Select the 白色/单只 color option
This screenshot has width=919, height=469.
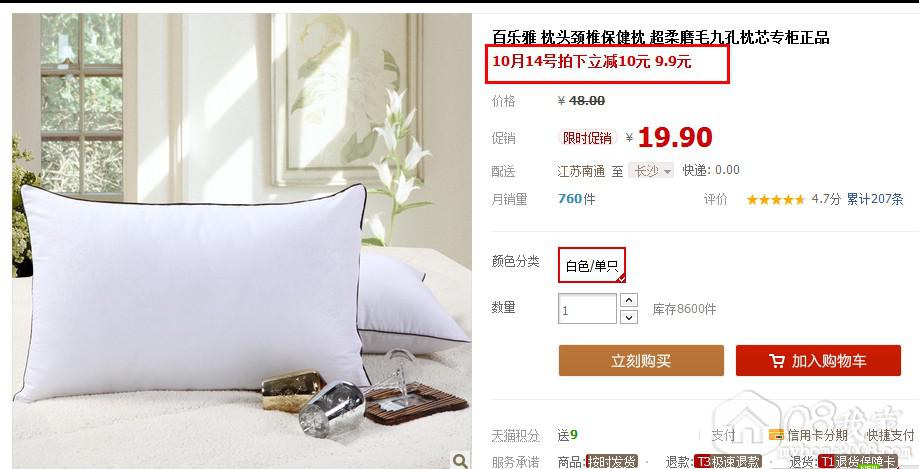click(592, 265)
